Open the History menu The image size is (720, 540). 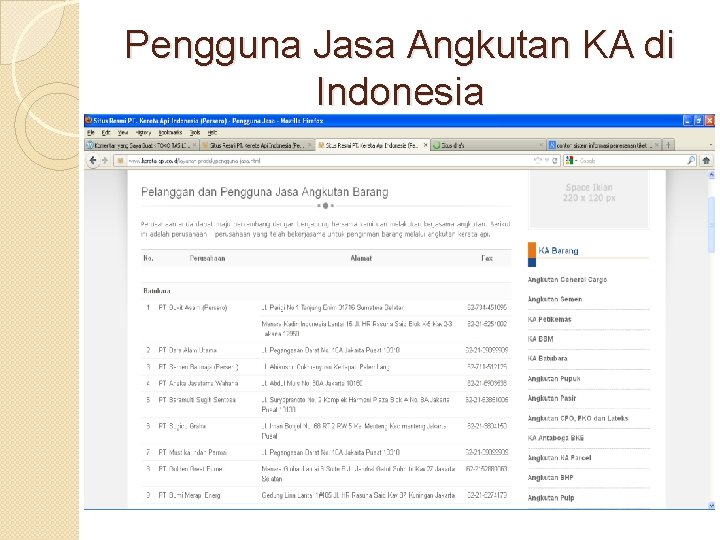143,132
